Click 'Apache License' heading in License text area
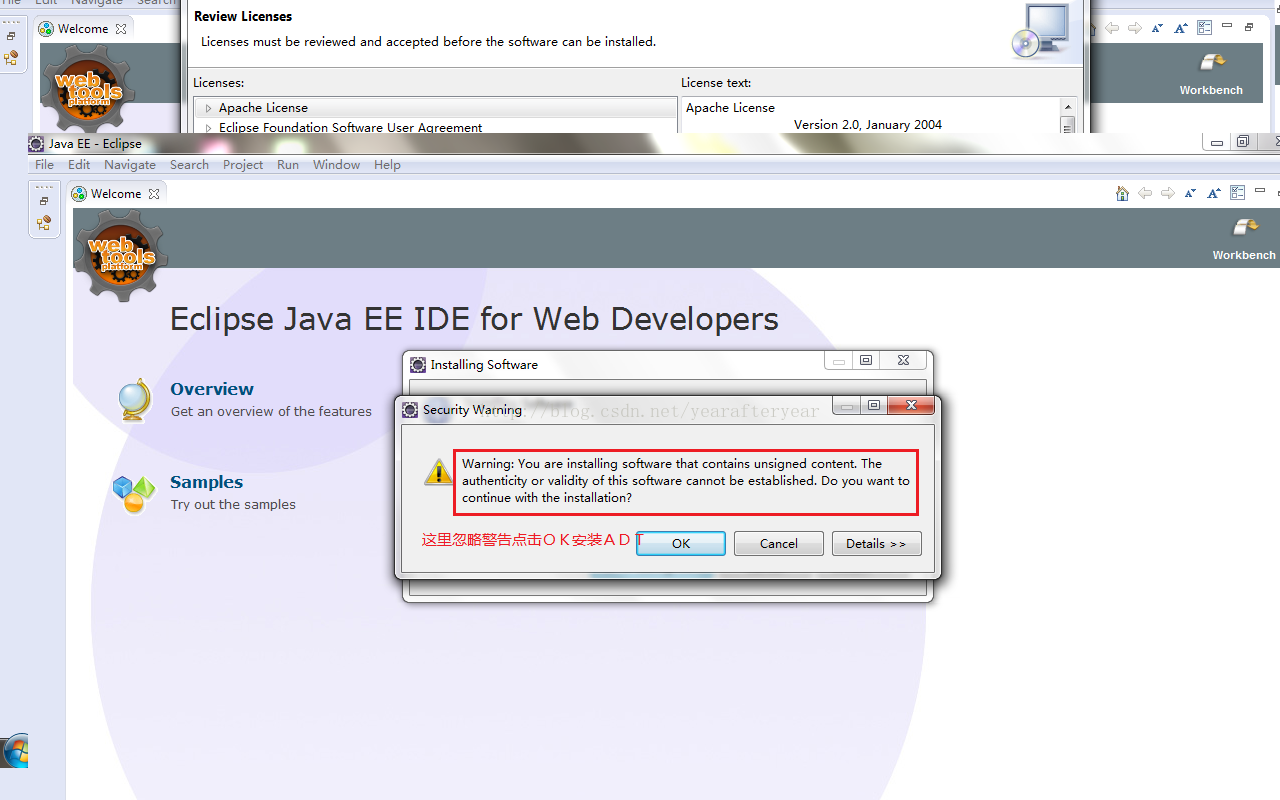This screenshot has width=1280, height=800. (730, 107)
